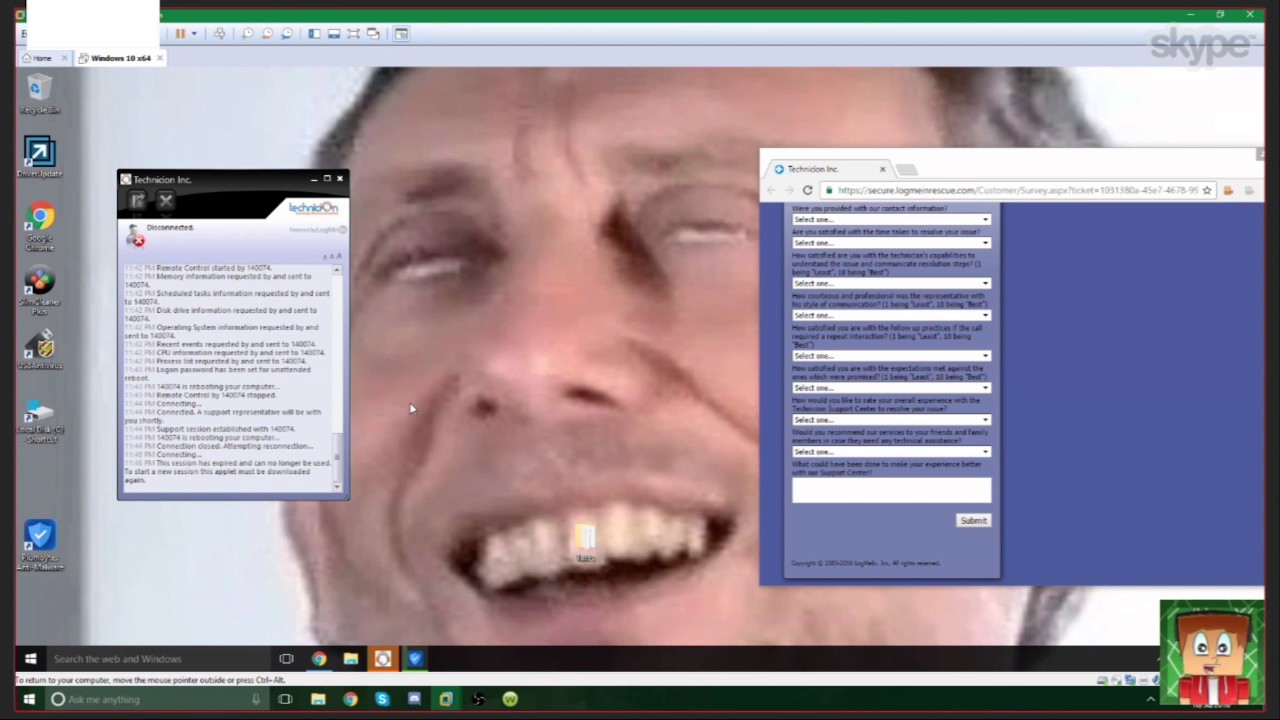Take a VM snapshot from the toolbar
Screen dimensions: 1280x720
coord(248,34)
